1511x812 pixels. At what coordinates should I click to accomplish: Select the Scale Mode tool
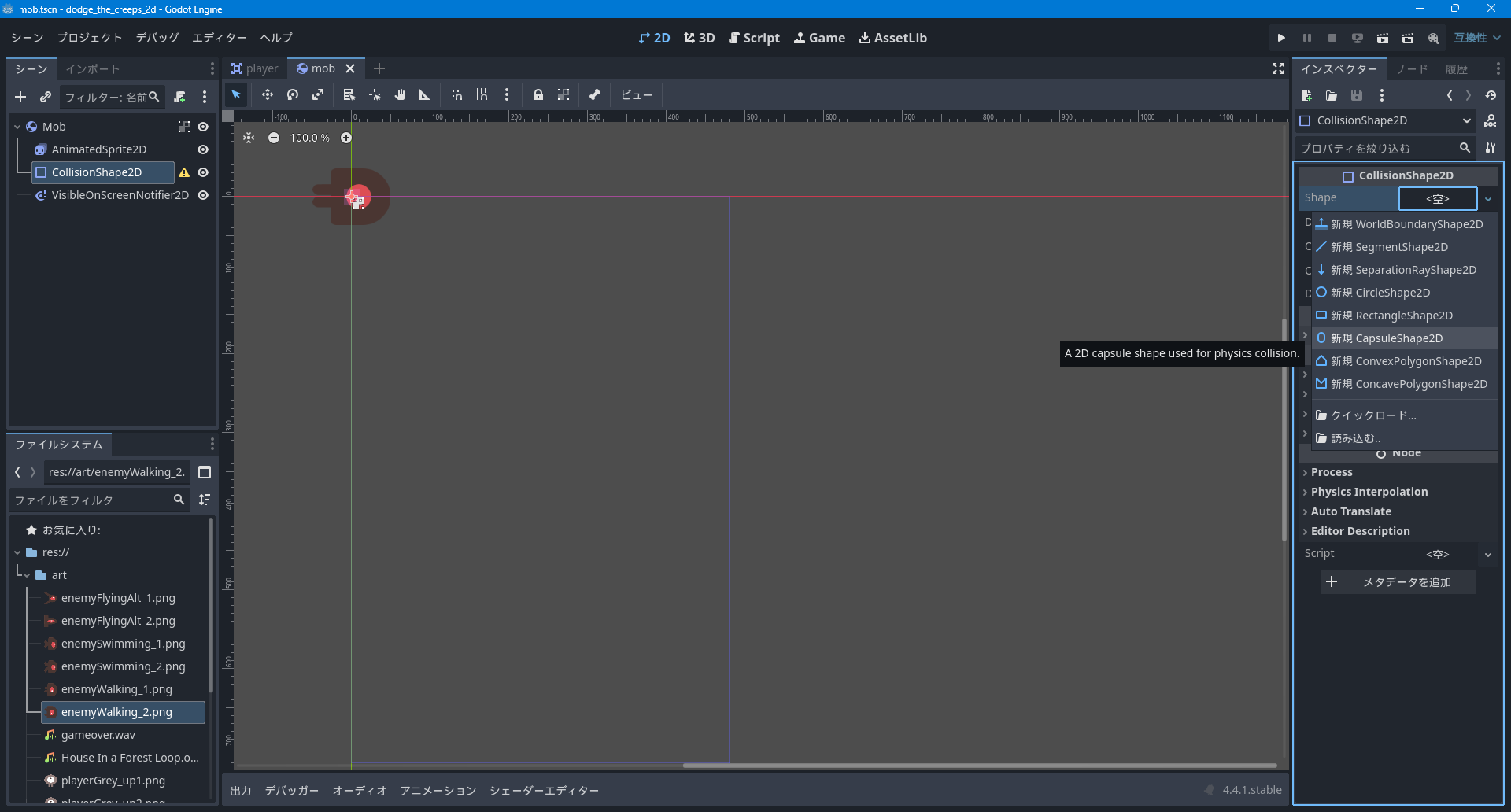click(x=318, y=95)
